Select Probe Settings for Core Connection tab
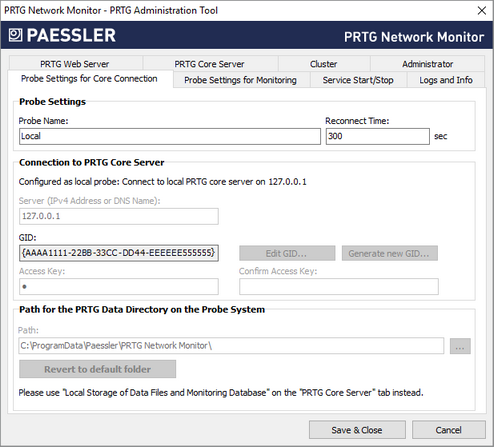The height and width of the screenshot is (447, 494). pos(89,79)
